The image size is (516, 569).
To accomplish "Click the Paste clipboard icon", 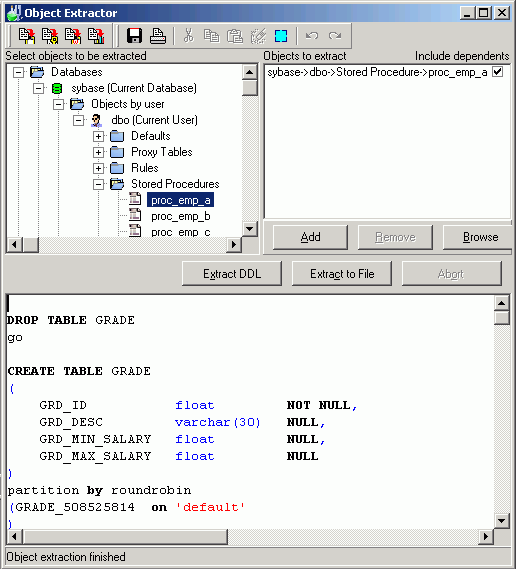I will tap(235, 36).
